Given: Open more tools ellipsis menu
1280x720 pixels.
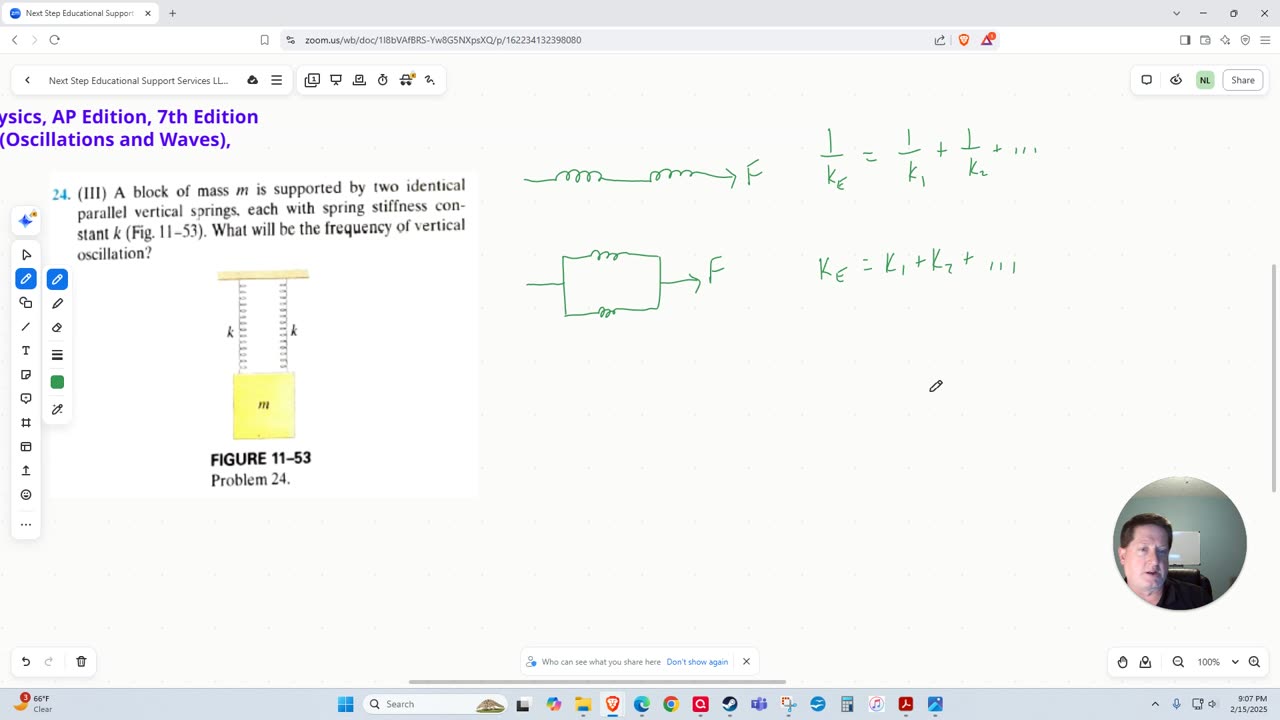Looking at the screenshot, I should (x=26, y=524).
